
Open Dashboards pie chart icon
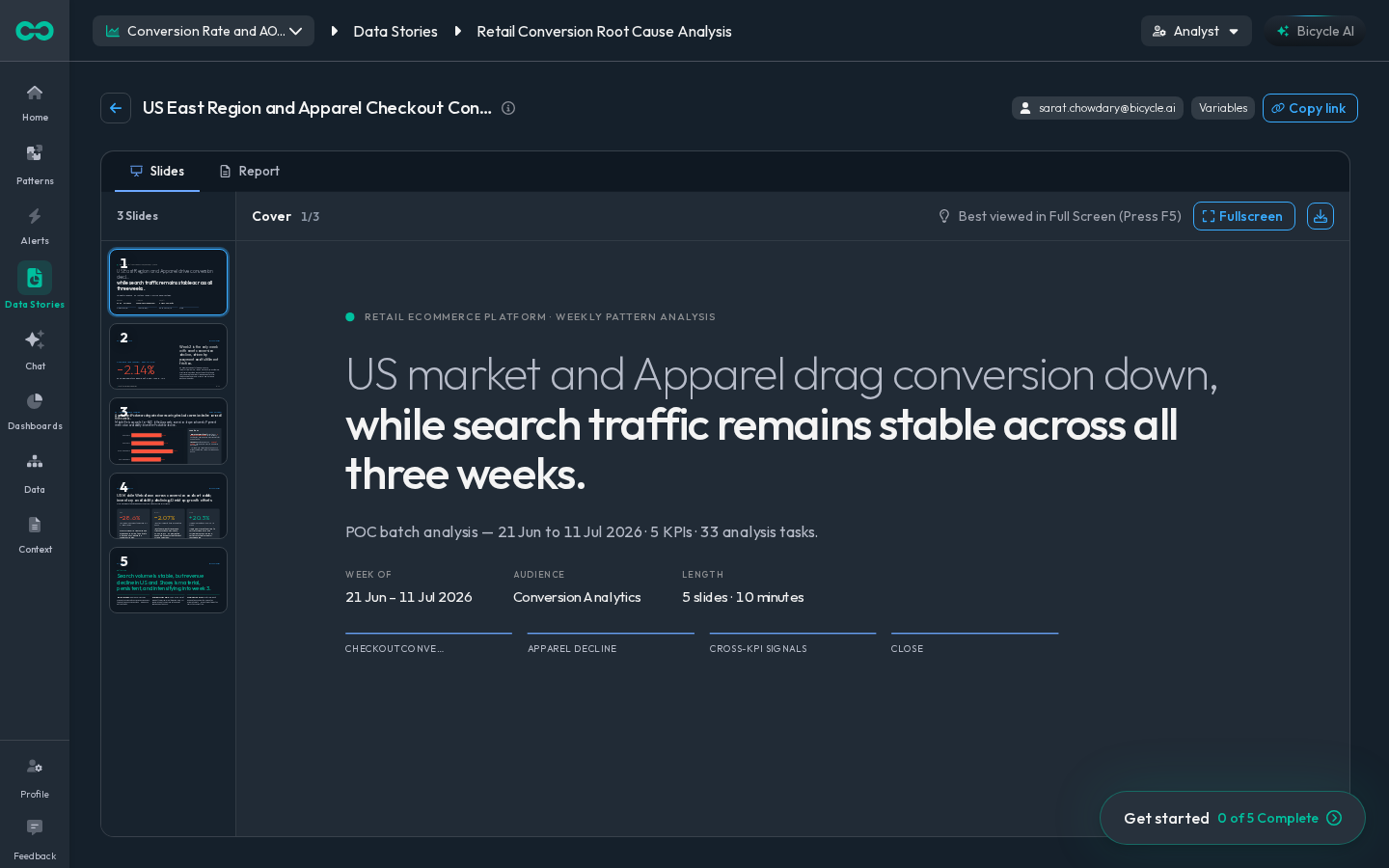(35, 401)
